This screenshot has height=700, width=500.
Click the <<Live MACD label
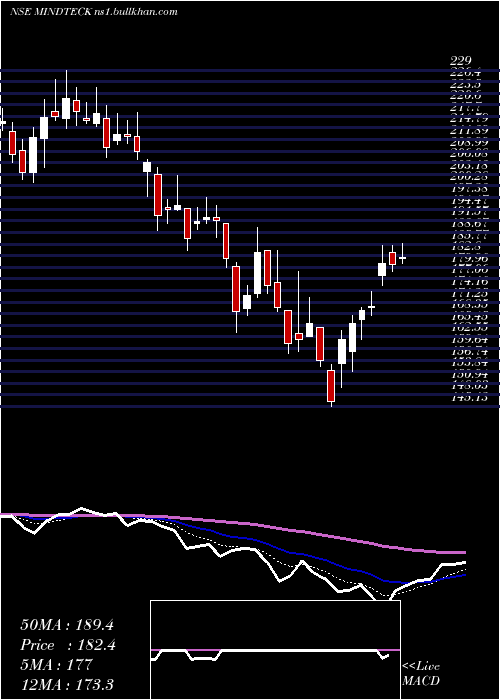click(421, 674)
